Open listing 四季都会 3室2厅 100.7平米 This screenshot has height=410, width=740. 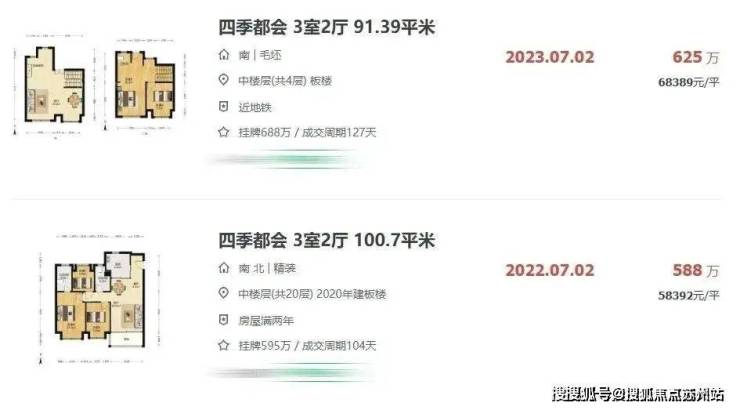pyautogui.click(x=326, y=240)
